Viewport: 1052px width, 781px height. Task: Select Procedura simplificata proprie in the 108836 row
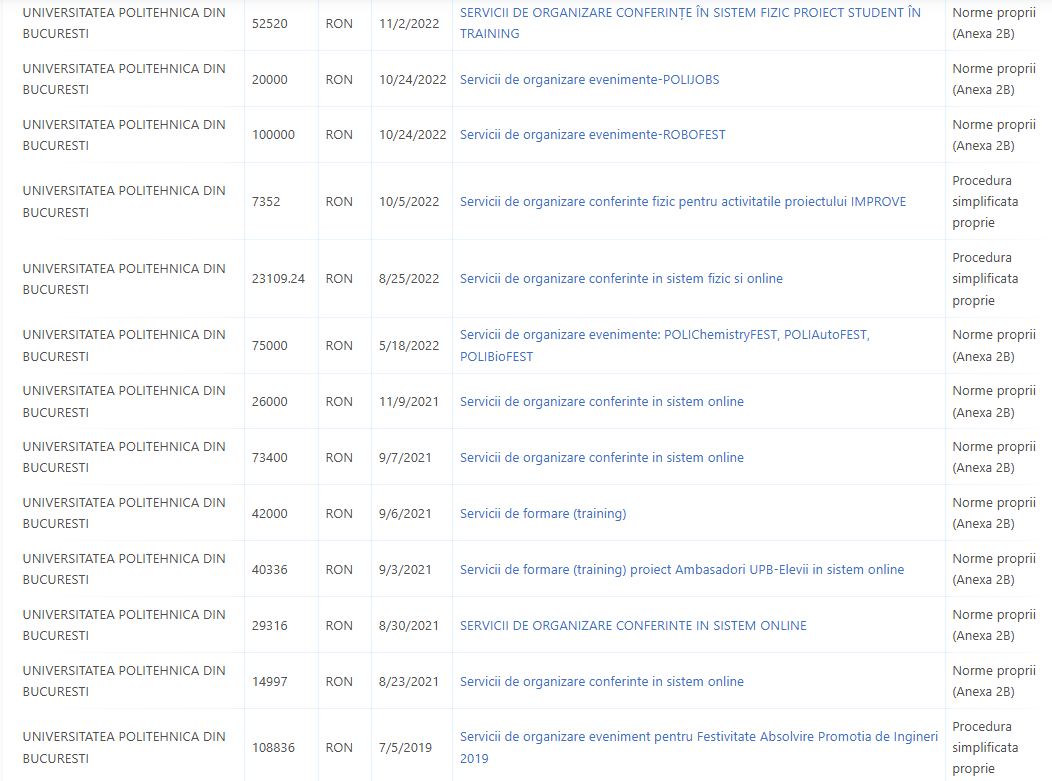click(985, 747)
